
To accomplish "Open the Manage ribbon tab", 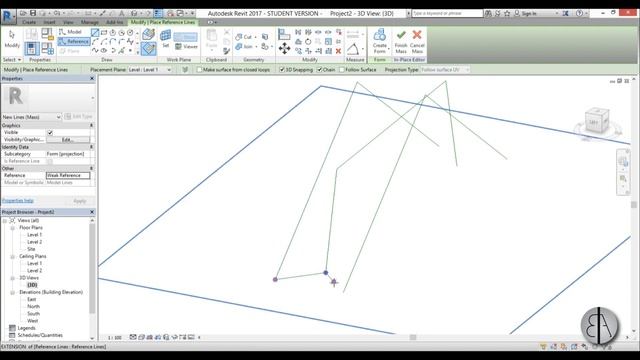I will tap(89, 22).
